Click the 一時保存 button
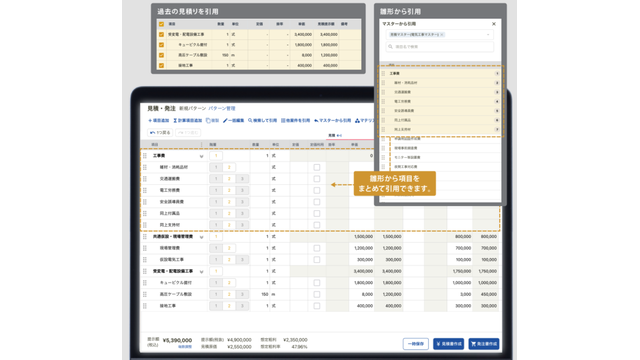This screenshot has height=360, width=640. (416, 344)
